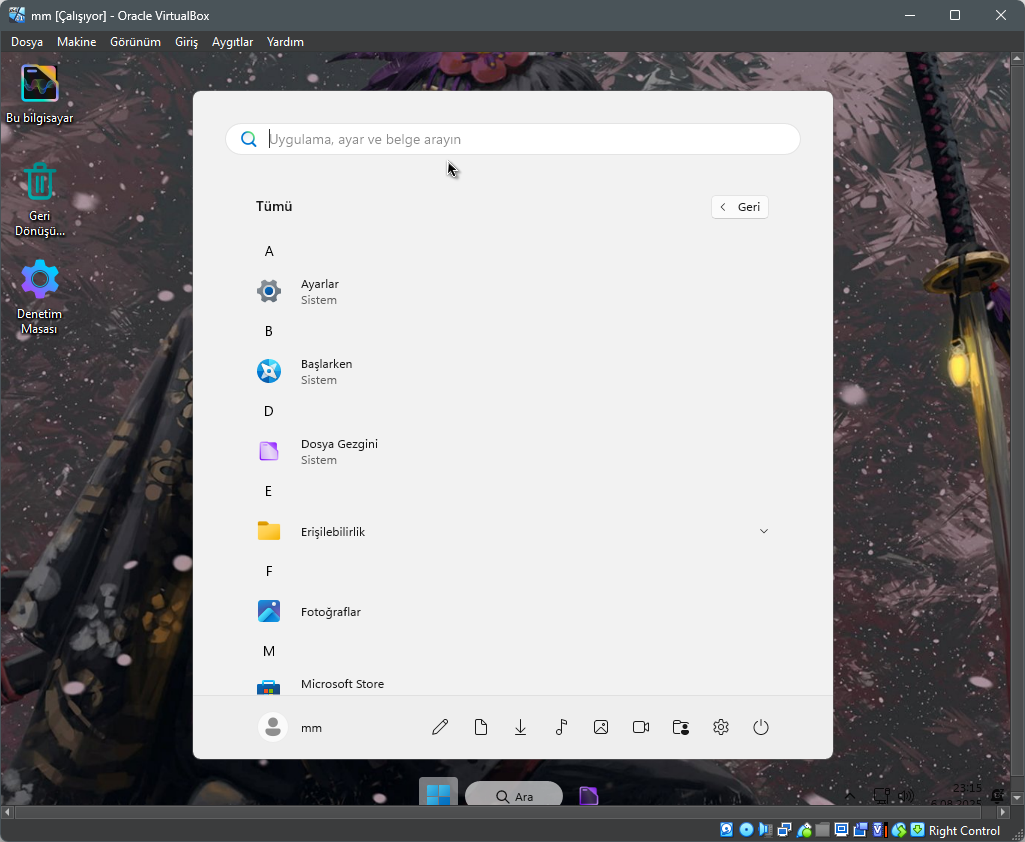Click the VirtualBox USB status icon

pos(805,830)
